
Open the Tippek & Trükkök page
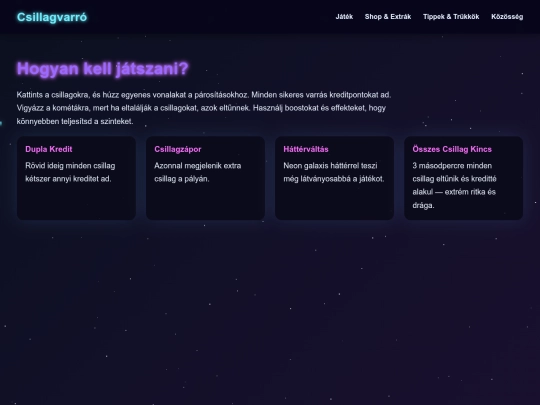(x=451, y=17)
